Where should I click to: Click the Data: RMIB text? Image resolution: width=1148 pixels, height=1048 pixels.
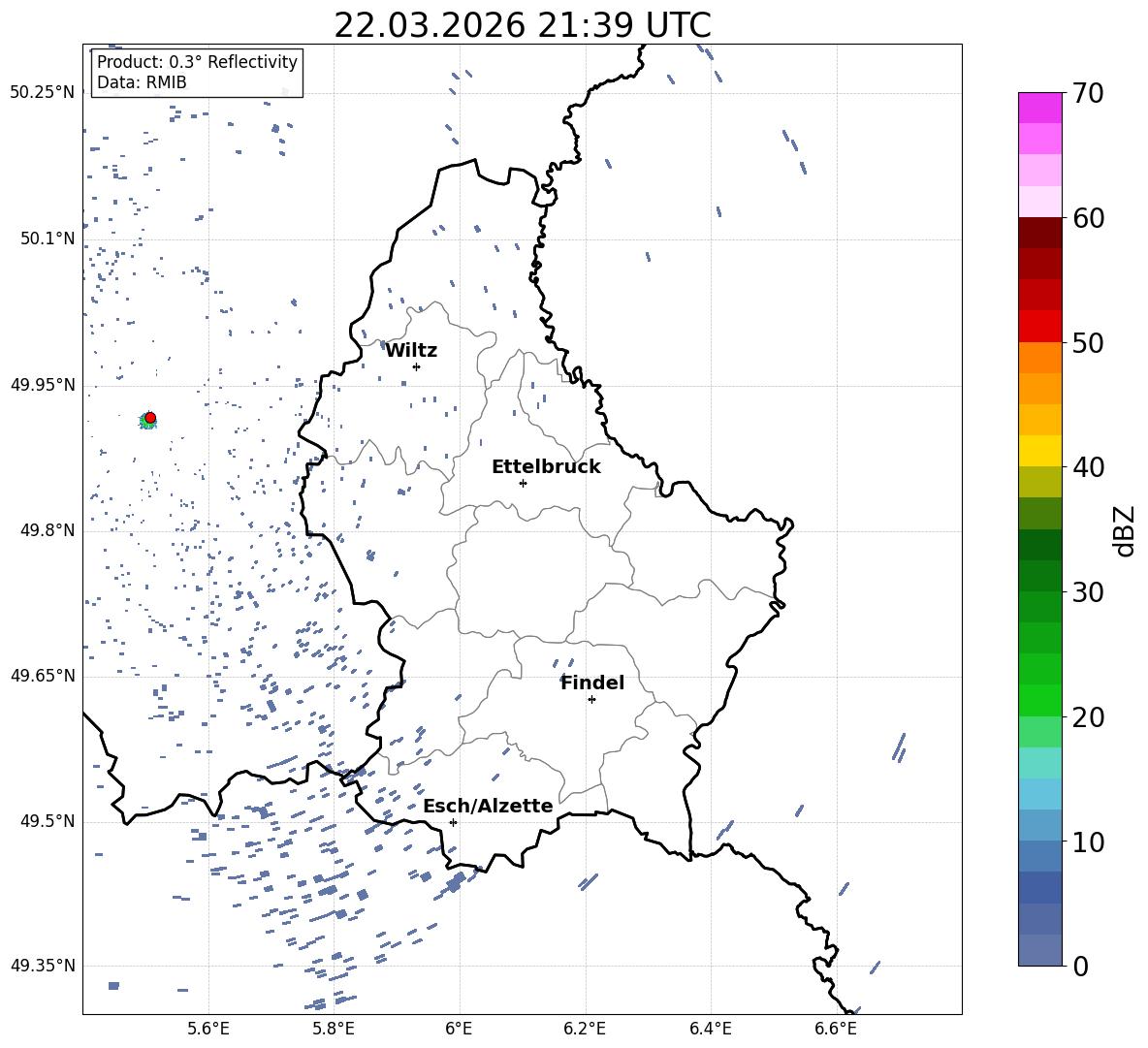pyautogui.click(x=142, y=82)
